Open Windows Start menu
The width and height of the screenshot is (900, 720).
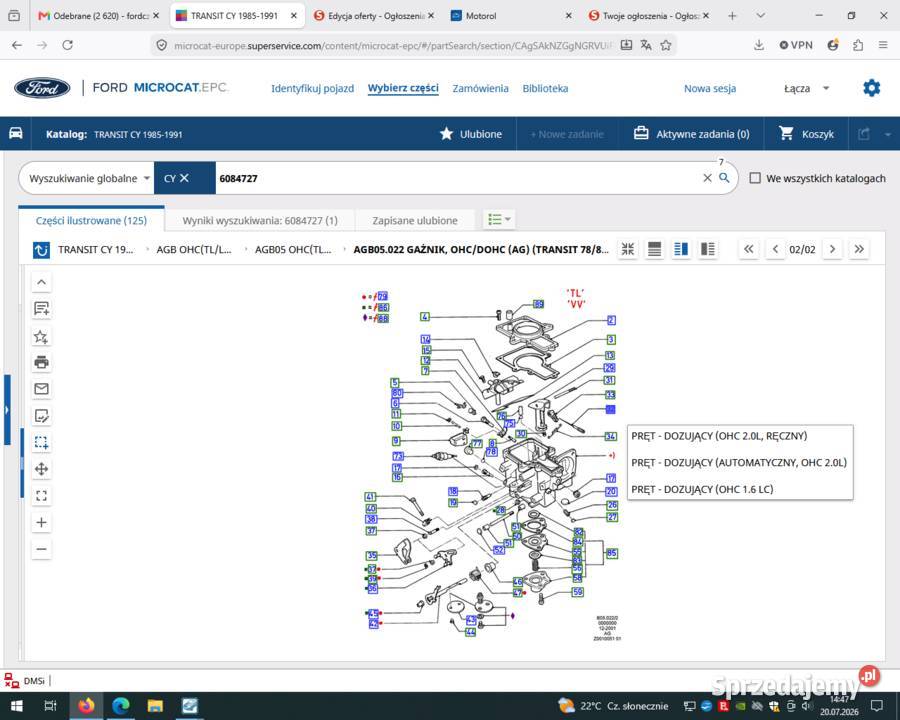coord(16,705)
